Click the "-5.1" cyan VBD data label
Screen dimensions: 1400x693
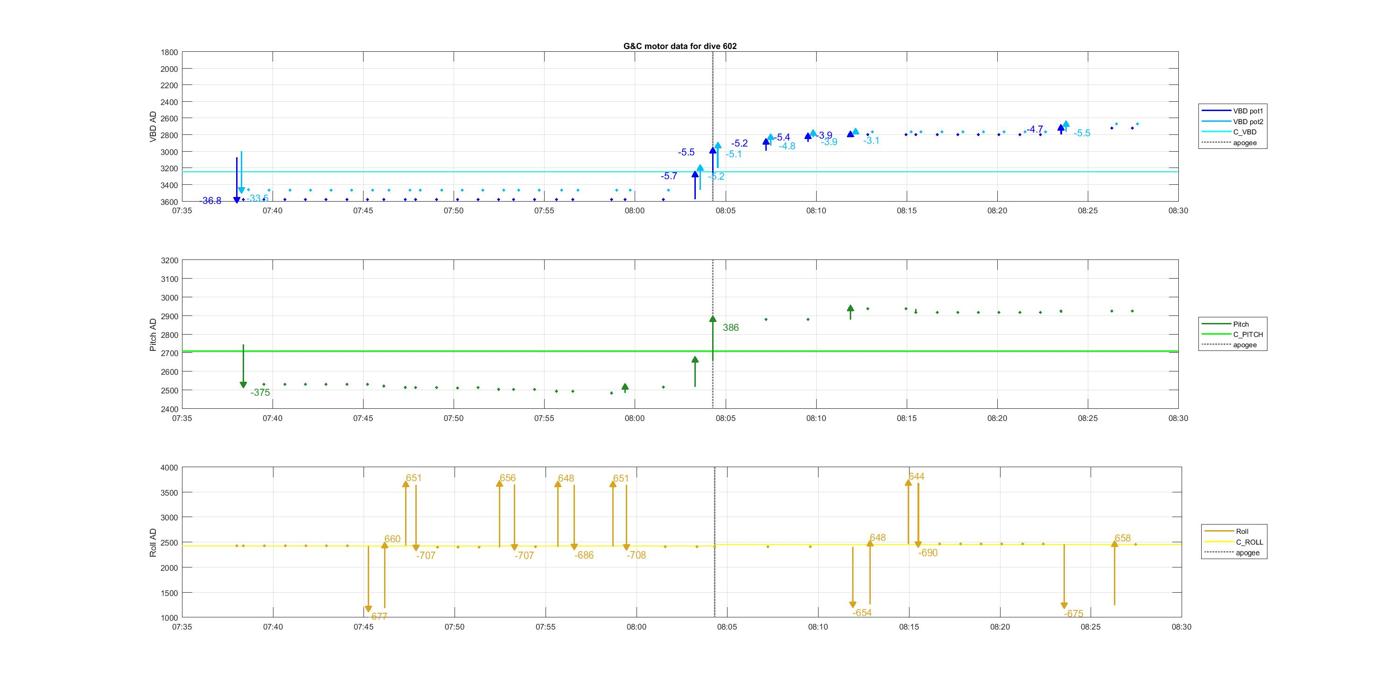click(x=734, y=154)
